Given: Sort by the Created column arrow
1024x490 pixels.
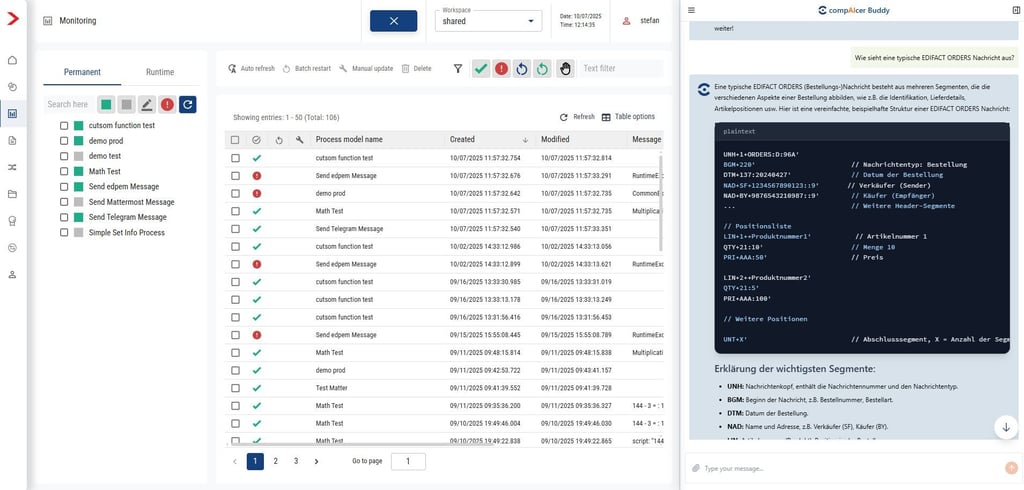Looking at the screenshot, I should click(525, 140).
